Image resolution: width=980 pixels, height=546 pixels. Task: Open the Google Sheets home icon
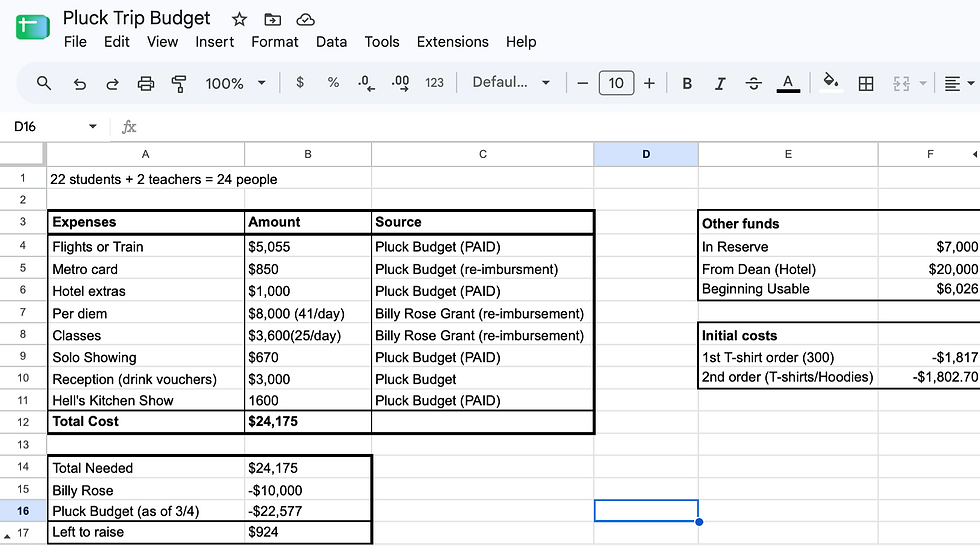(x=32, y=27)
